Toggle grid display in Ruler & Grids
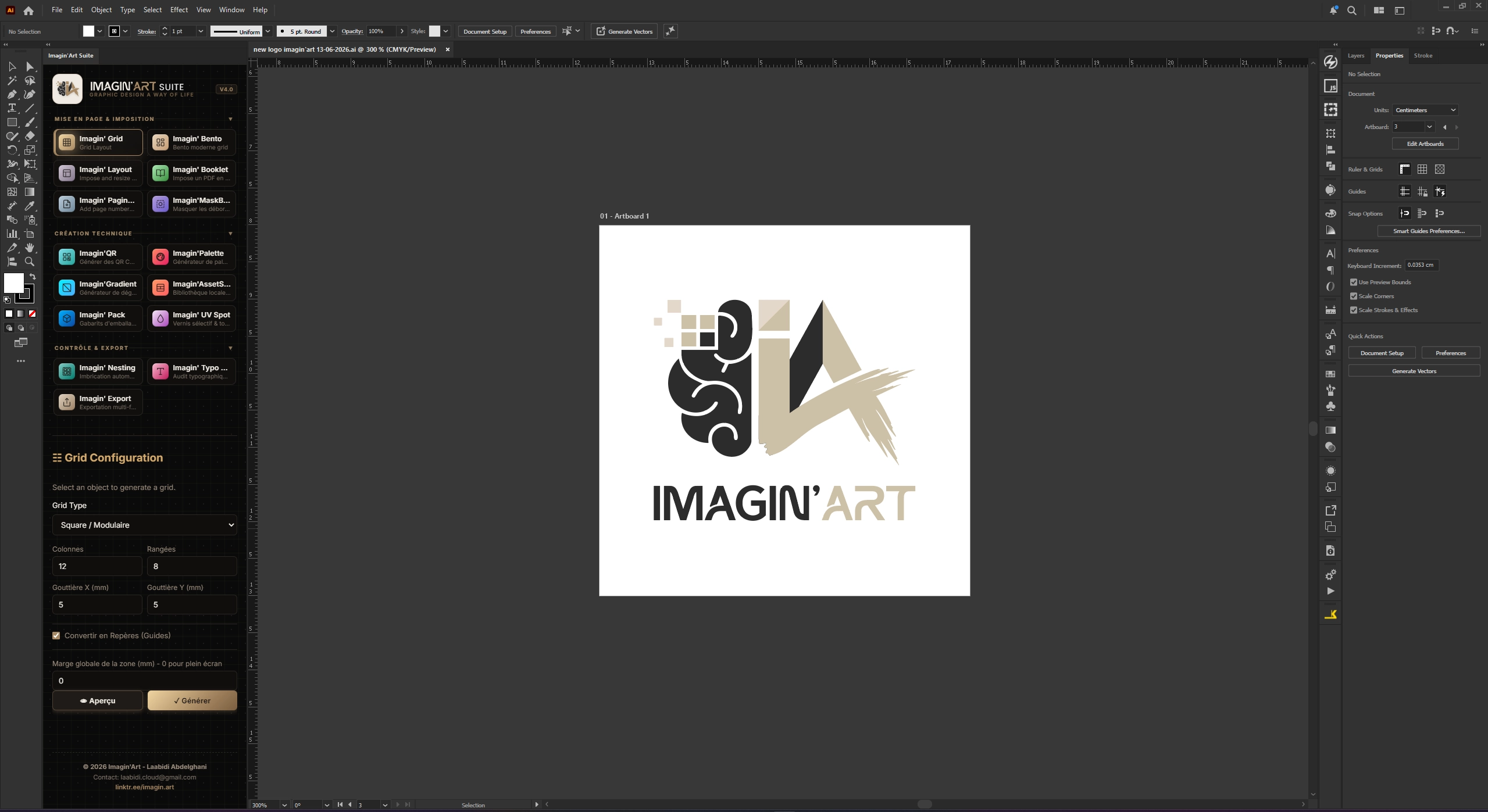The height and width of the screenshot is (812, 1488). (x=1422, y=170)
